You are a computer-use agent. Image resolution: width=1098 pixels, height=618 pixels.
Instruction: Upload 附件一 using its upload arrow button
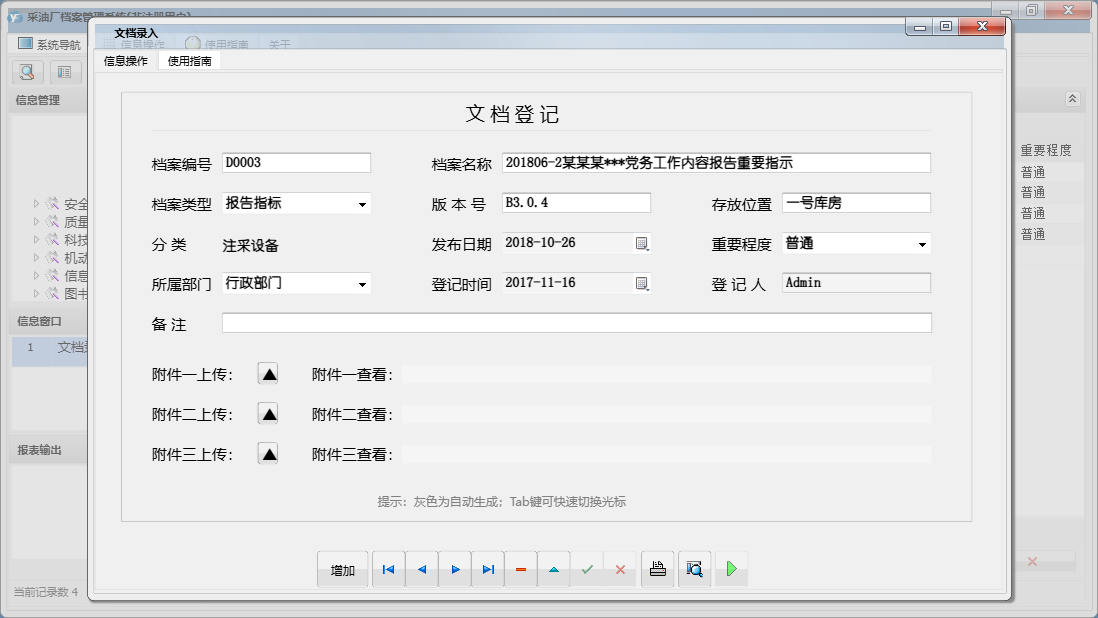click(x=268, y=372)
